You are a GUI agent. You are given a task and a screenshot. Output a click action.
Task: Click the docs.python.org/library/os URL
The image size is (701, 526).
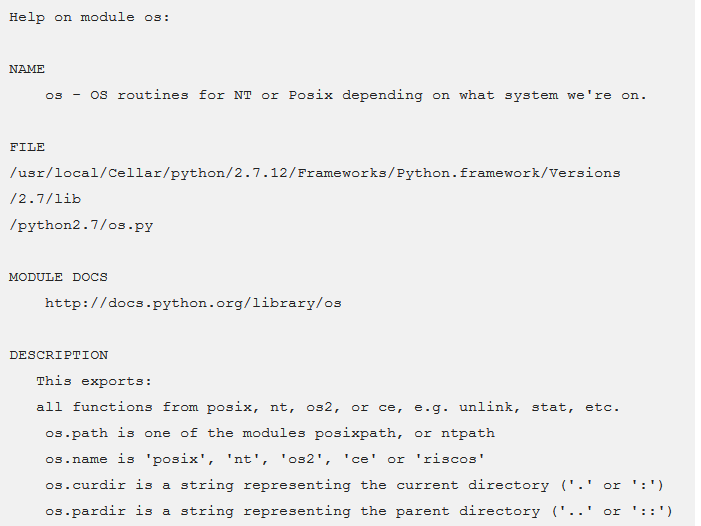coord(193,302)
